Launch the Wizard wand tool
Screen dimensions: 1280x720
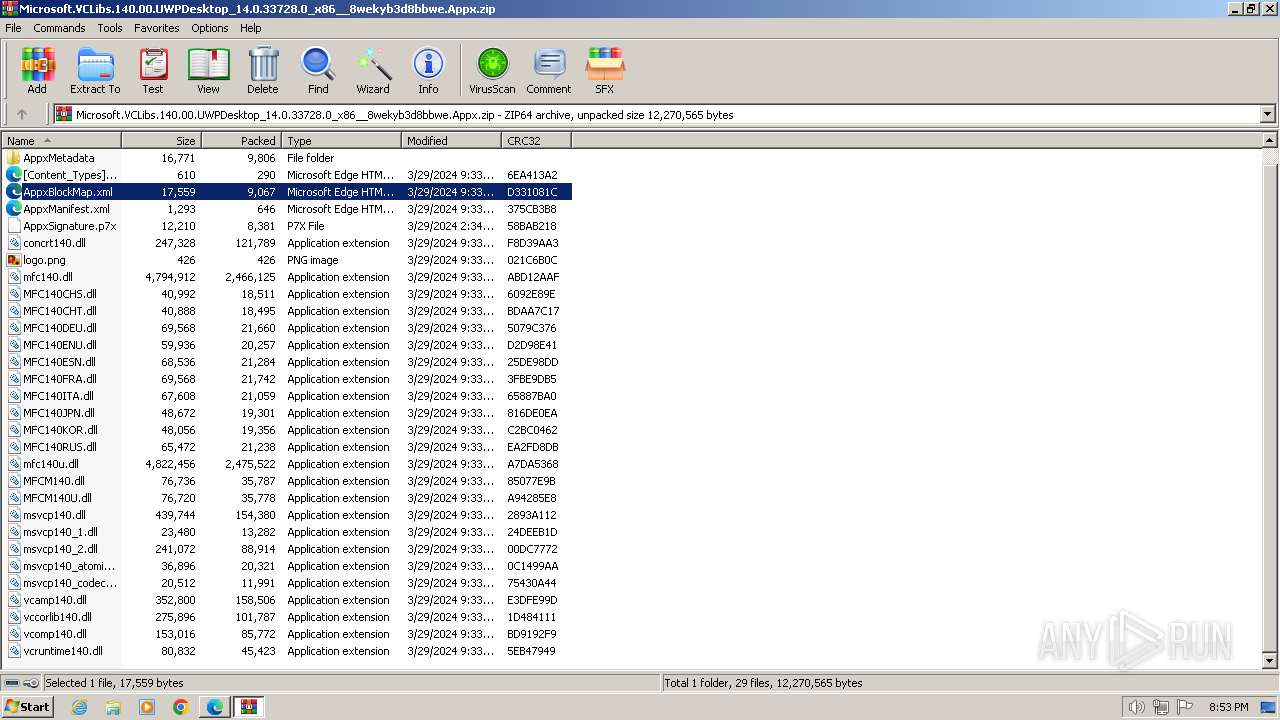(373, 71)
